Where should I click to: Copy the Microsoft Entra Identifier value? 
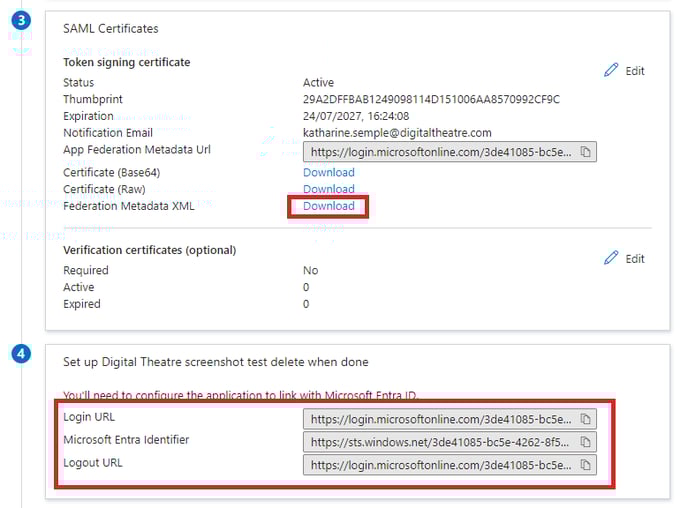[x=585, y=442]
